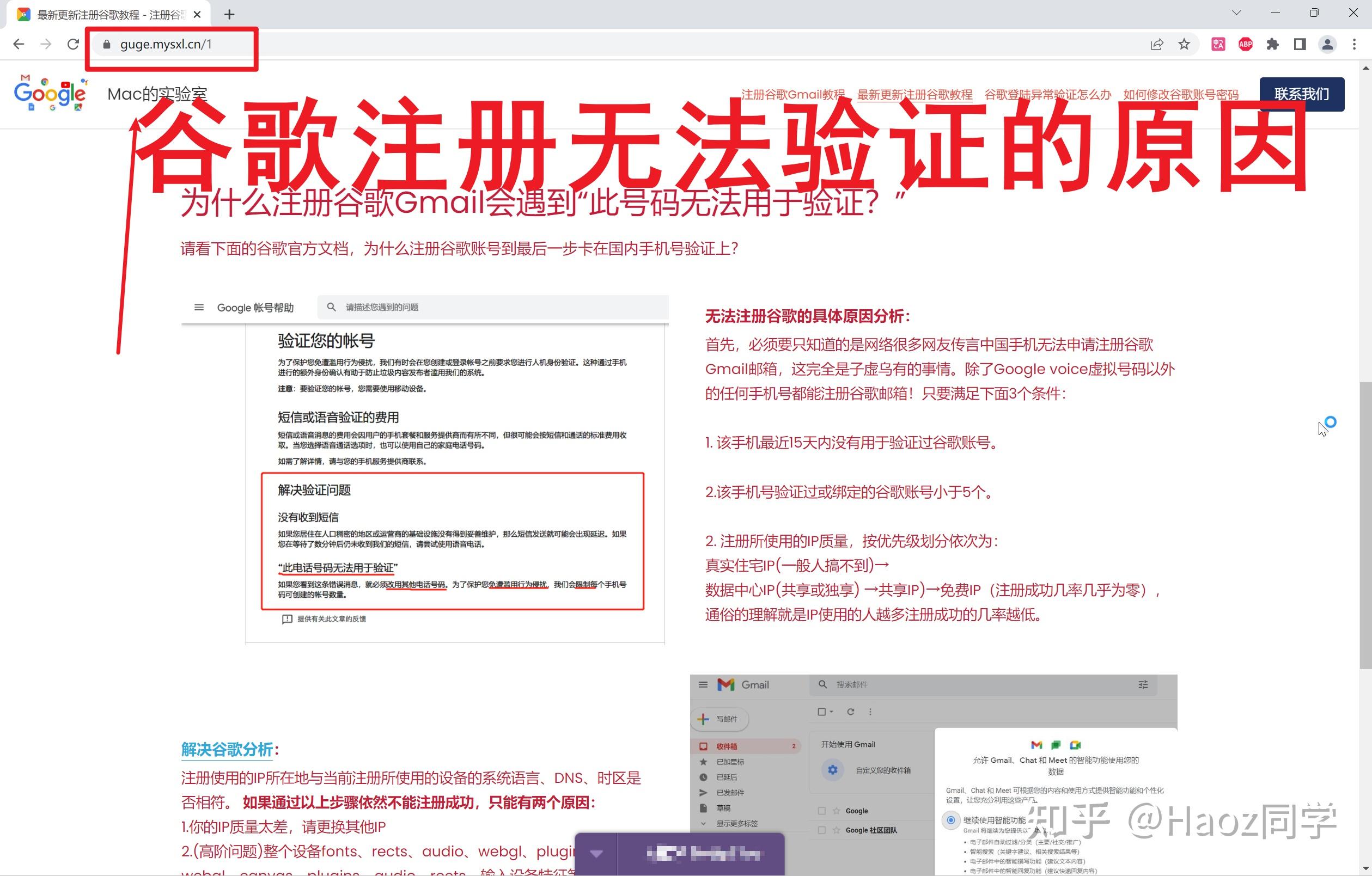The width and height of the screenshot is (1372, 876).
Task: Click 提供有关此文章的反馈 feedback link
Action: tap(325, 619)
